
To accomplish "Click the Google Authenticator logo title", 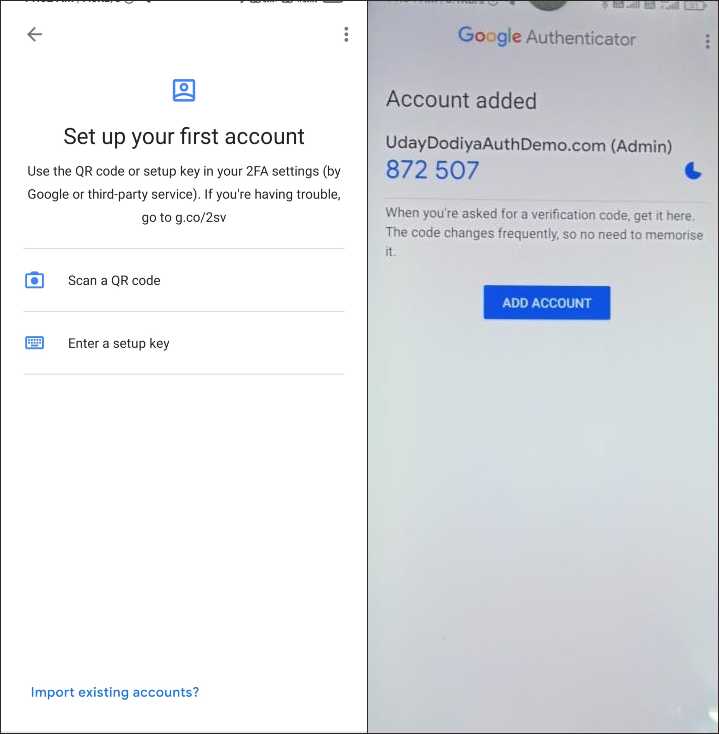I will [547, 37].
